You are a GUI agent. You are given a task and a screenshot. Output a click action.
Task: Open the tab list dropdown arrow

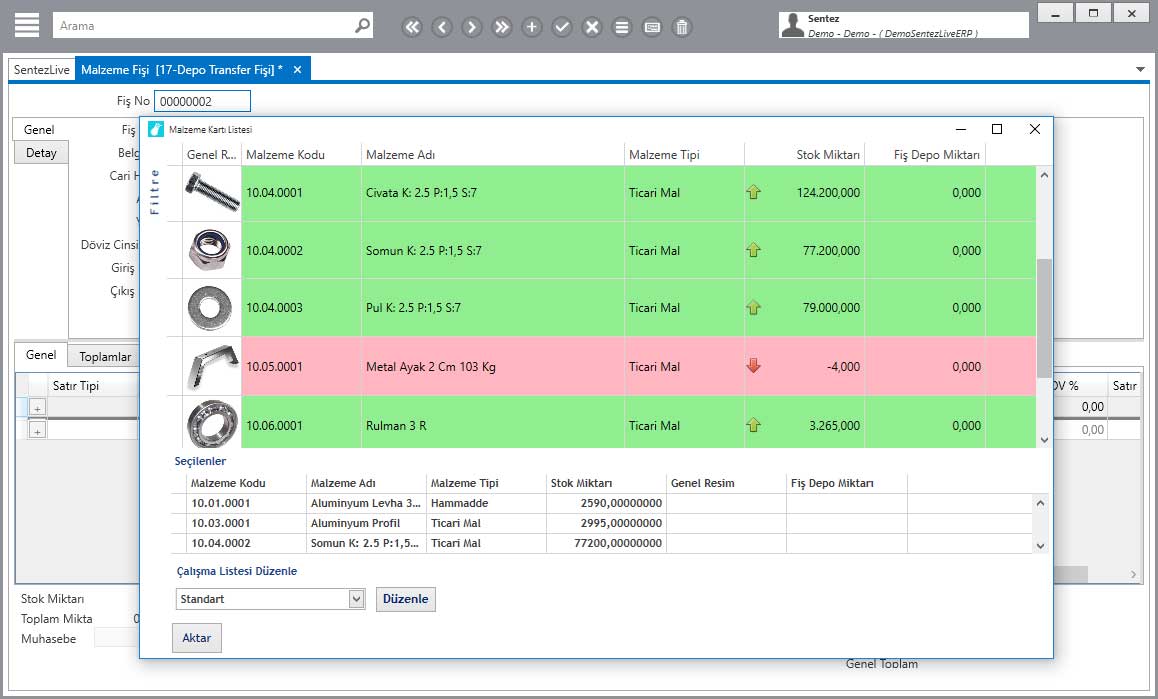pos(1141,69)
